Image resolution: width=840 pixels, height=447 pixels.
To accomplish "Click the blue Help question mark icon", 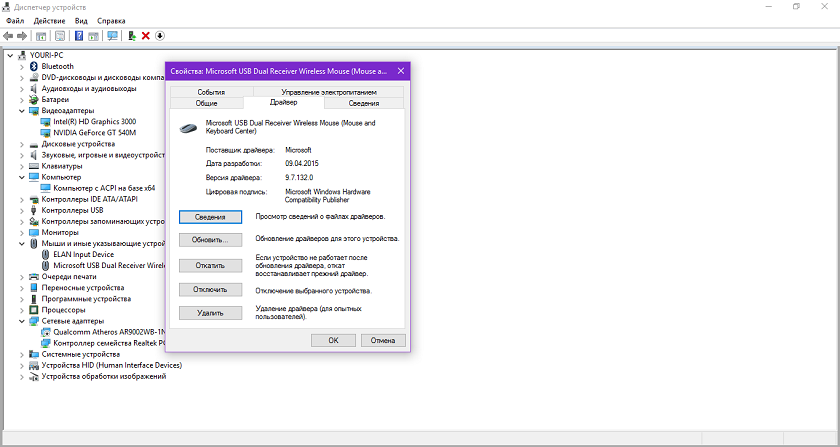I will point(79,36).
